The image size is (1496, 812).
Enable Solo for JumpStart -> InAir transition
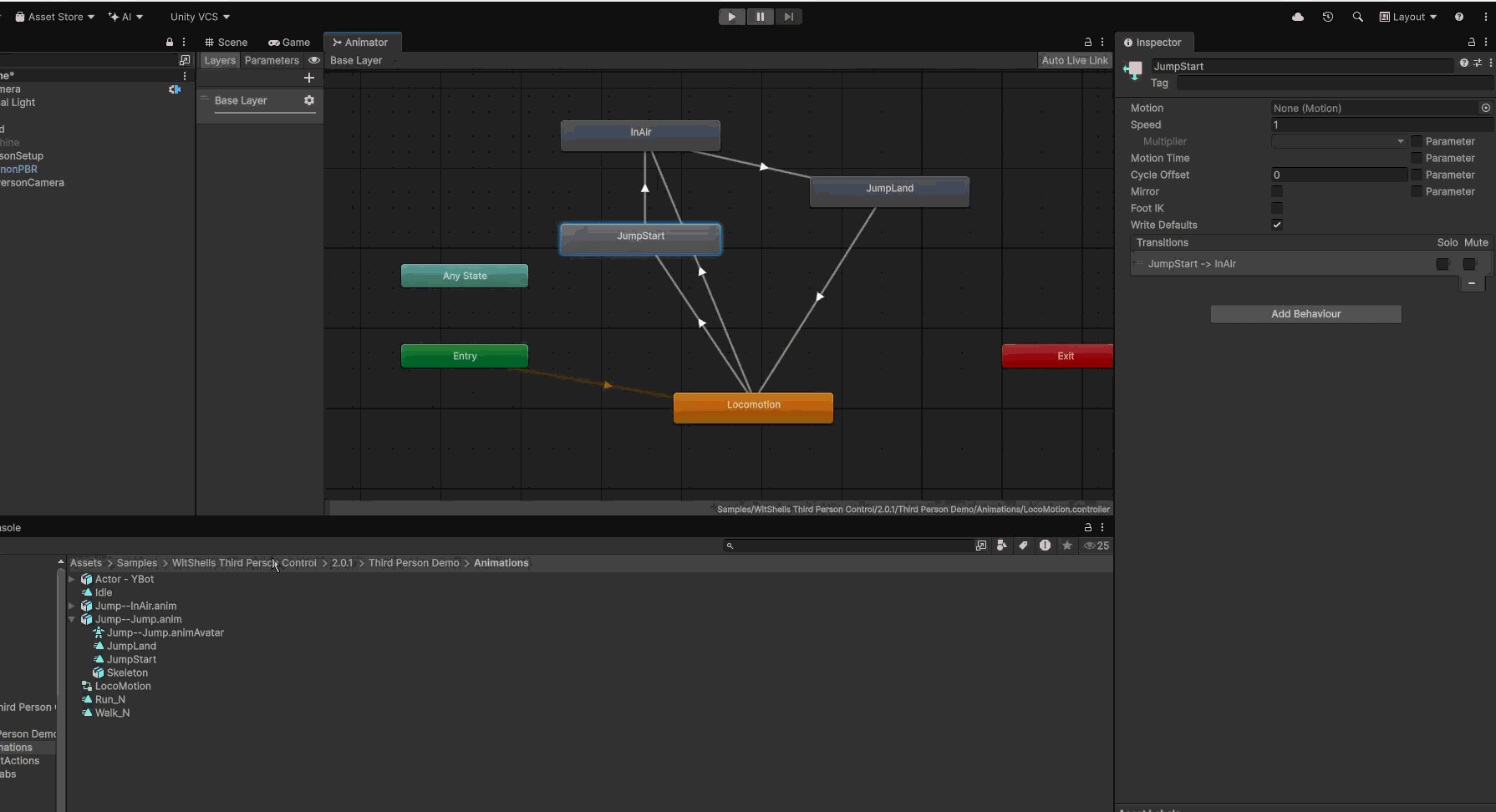(x=1443, y=264)
